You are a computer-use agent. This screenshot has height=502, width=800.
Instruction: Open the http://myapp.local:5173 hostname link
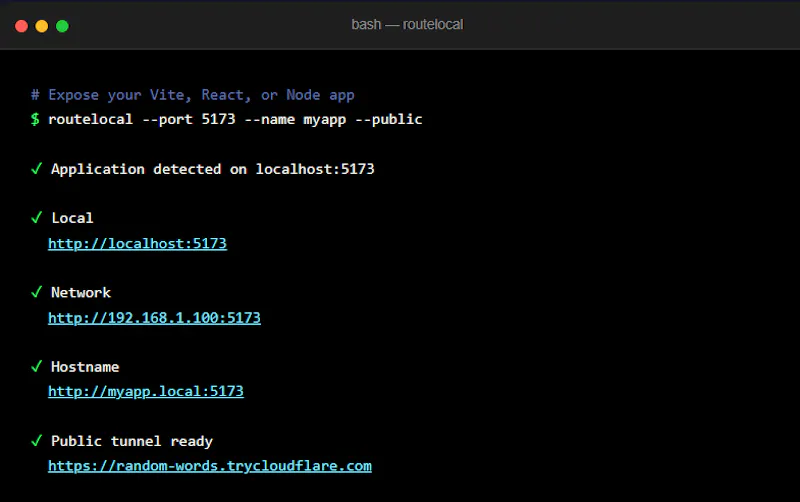(x=146, y=391)
